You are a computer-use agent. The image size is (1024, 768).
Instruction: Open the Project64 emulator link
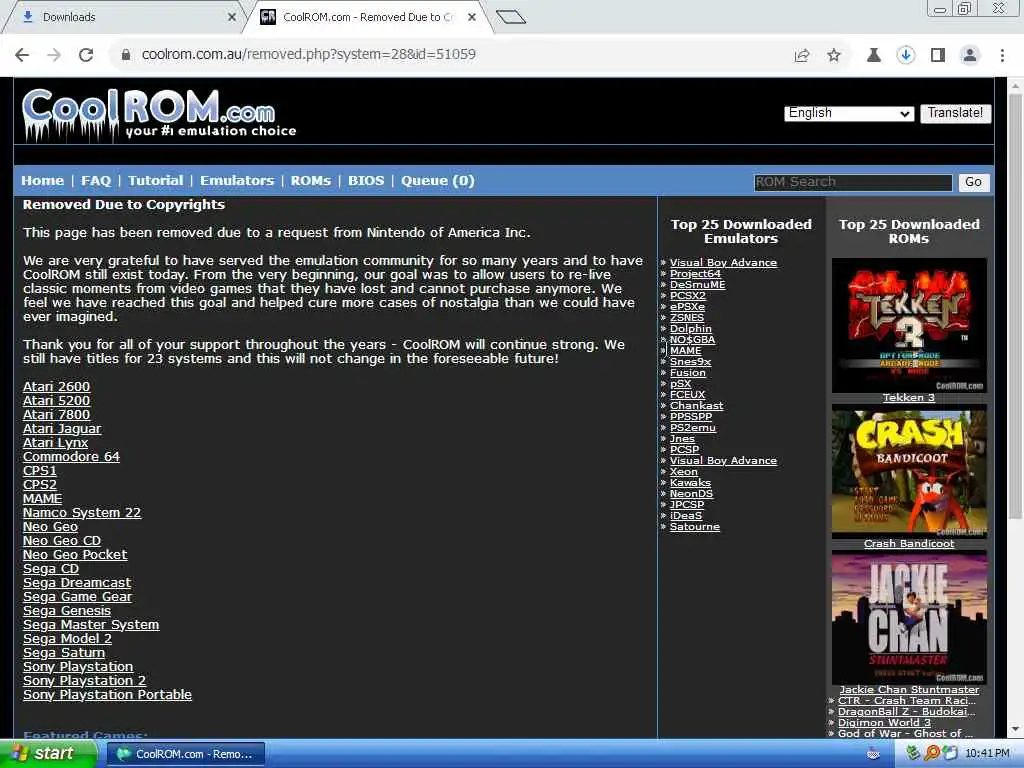tap(695, 274)
